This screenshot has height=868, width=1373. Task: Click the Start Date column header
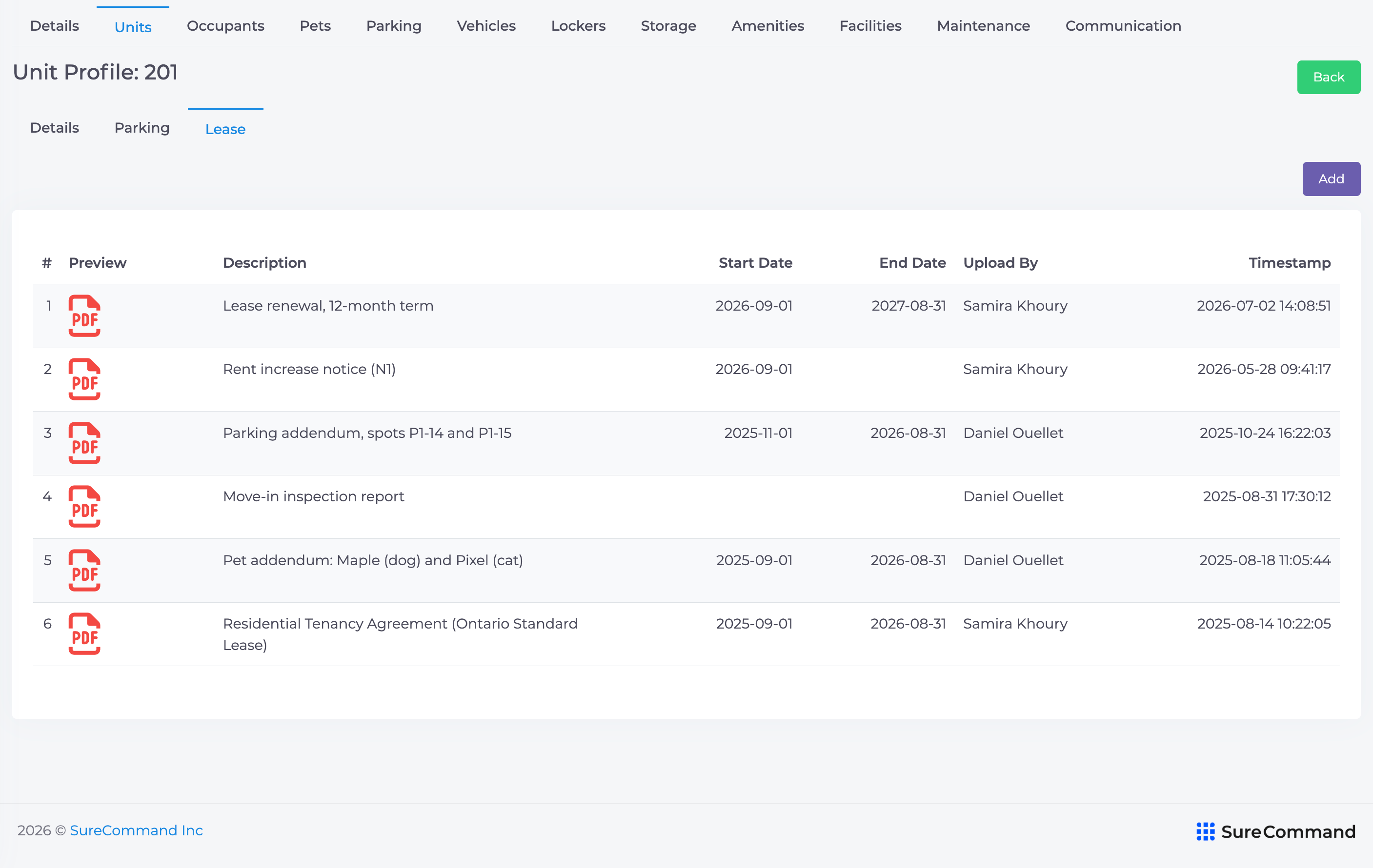coord(755,263)
